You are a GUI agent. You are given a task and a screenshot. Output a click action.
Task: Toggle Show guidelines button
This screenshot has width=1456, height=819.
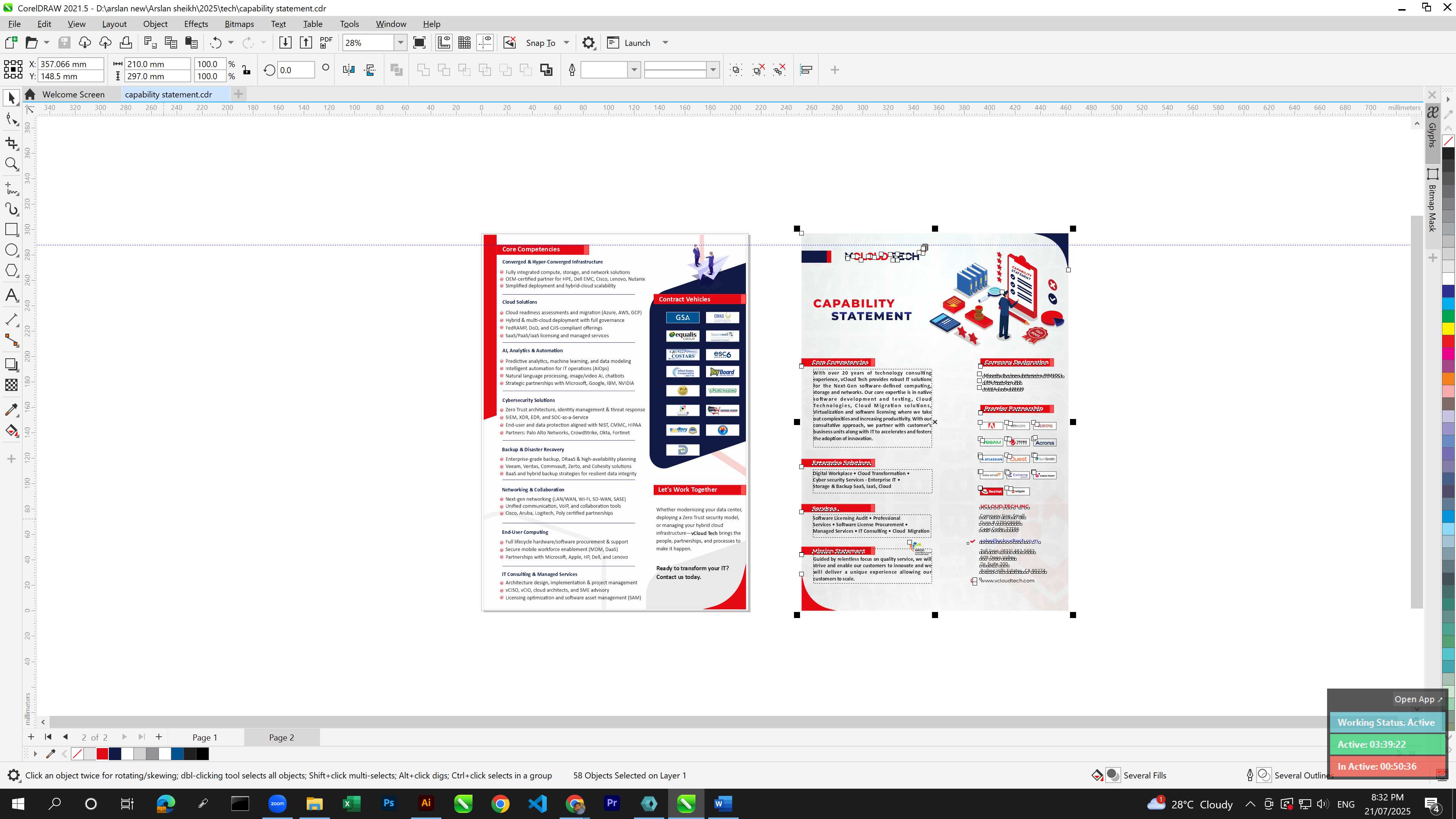[x=485, y=42]
